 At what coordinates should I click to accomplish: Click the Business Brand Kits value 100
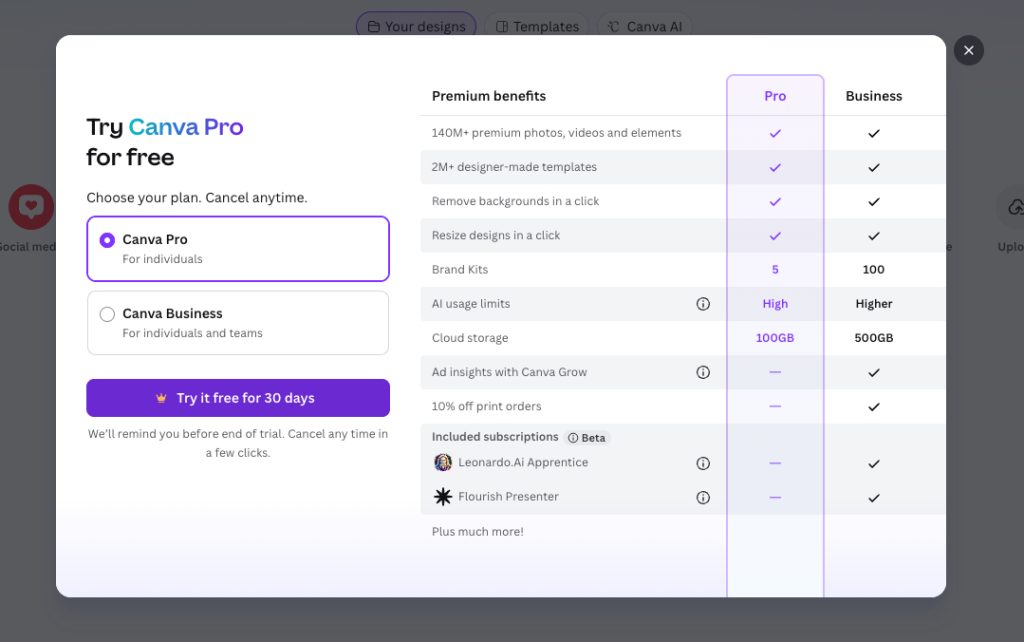point(874,269)
